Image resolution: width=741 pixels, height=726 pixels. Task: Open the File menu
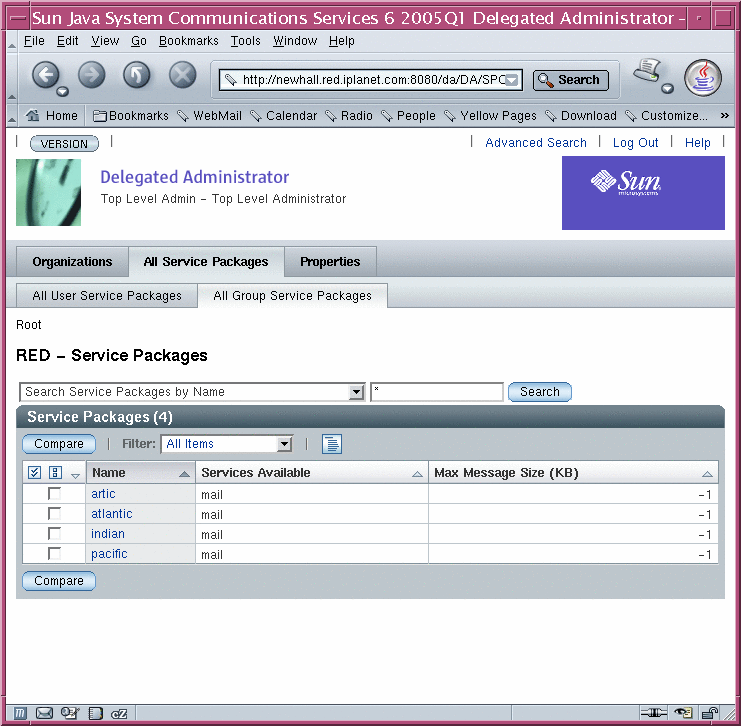34,41
